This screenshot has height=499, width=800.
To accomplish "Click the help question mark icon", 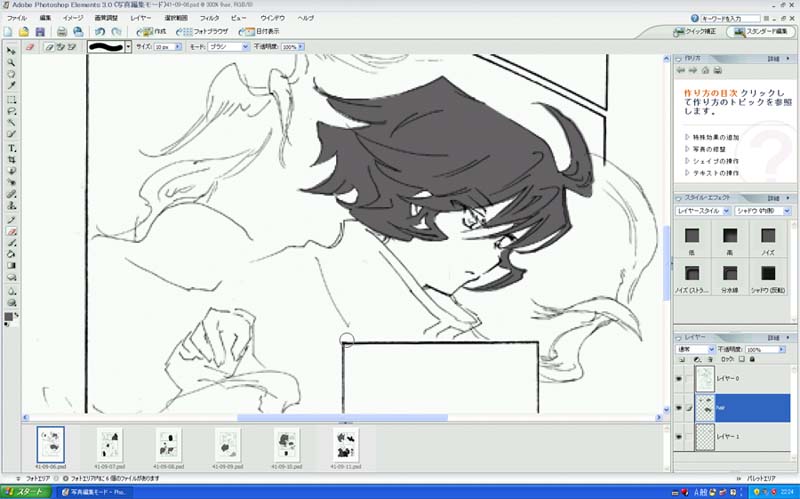I will [x=694, y=18].
